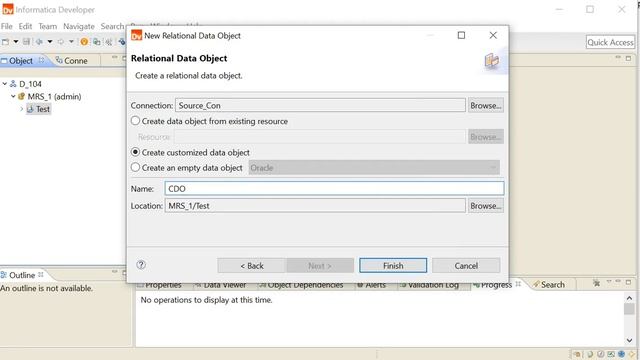The height and width of the screenshot is (360, 640).
Task: Click the yellow diamond icon in status bar
Action: click(632, 354)
